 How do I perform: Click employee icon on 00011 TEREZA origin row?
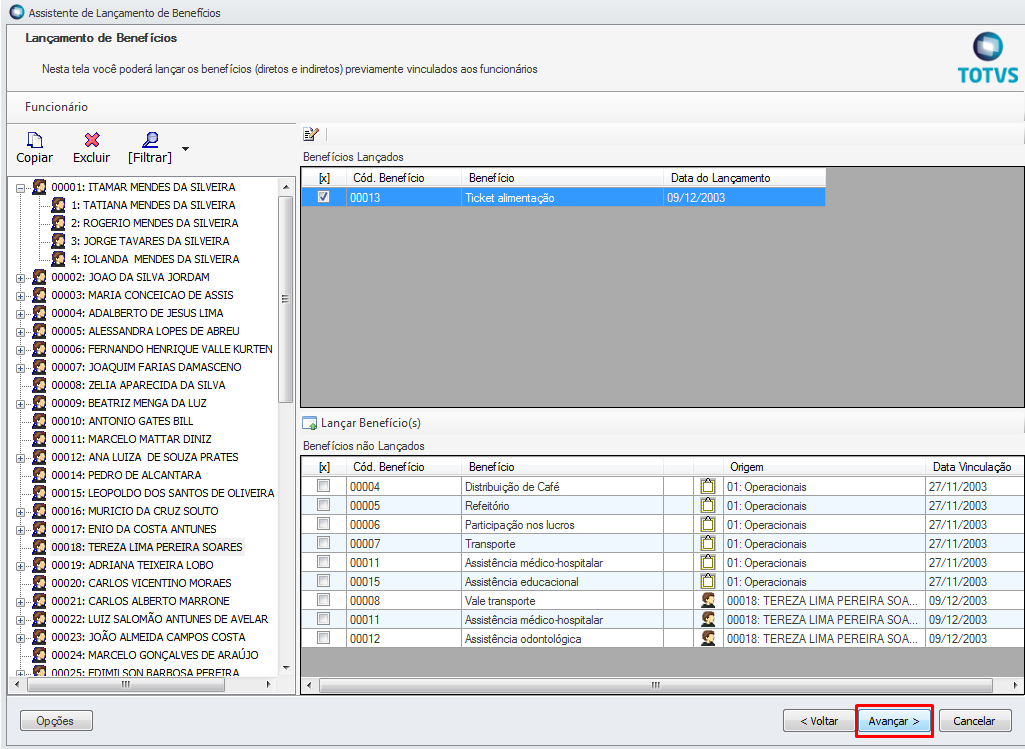click(708, 619)
